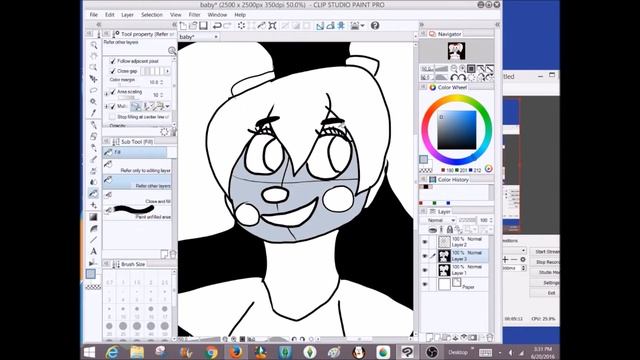640x360 pixels.
Task: Click main drawing color swatch in toolbox
Action: click(91, 274)
